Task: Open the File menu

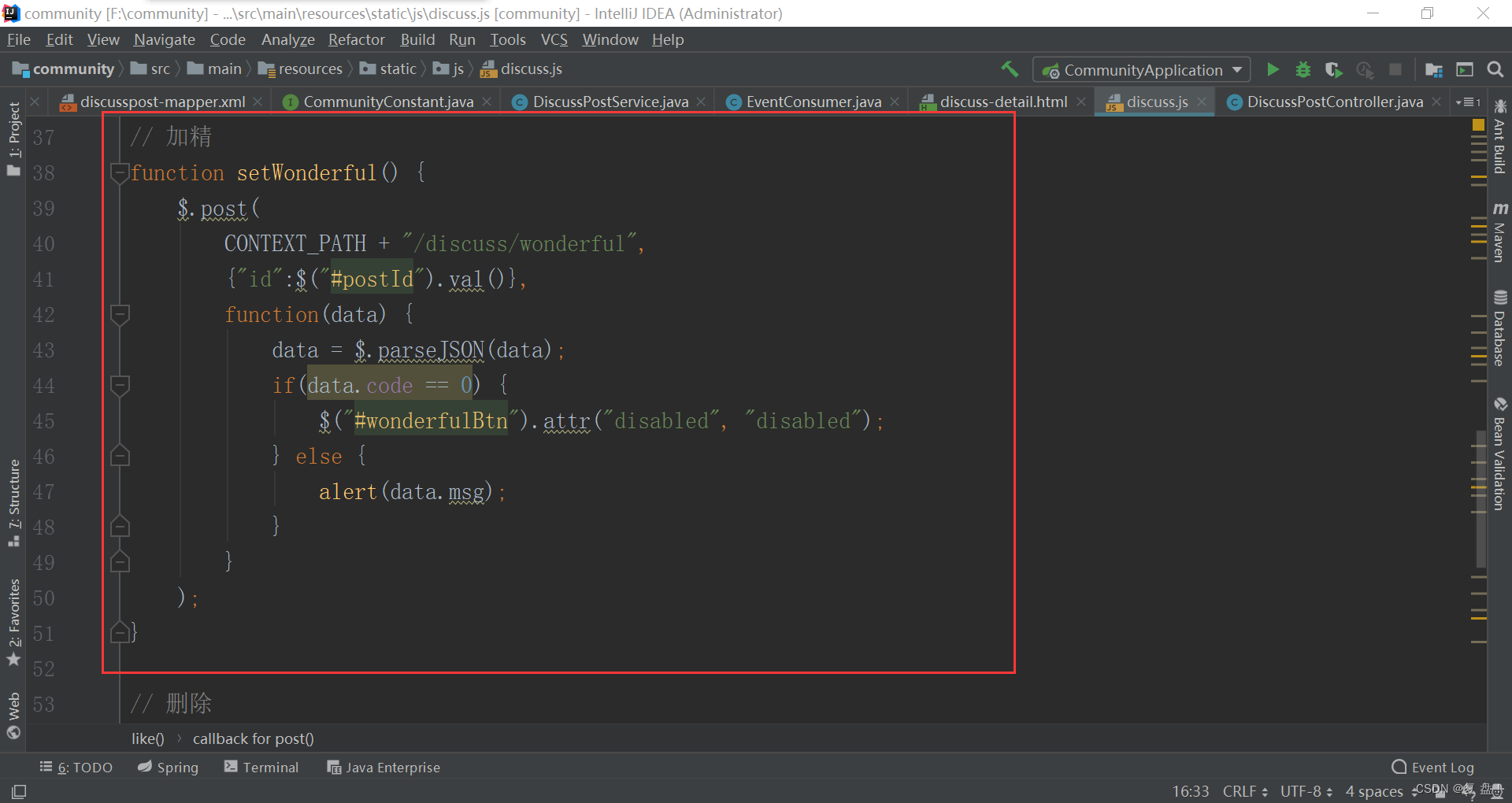Action: pos(19,39)
